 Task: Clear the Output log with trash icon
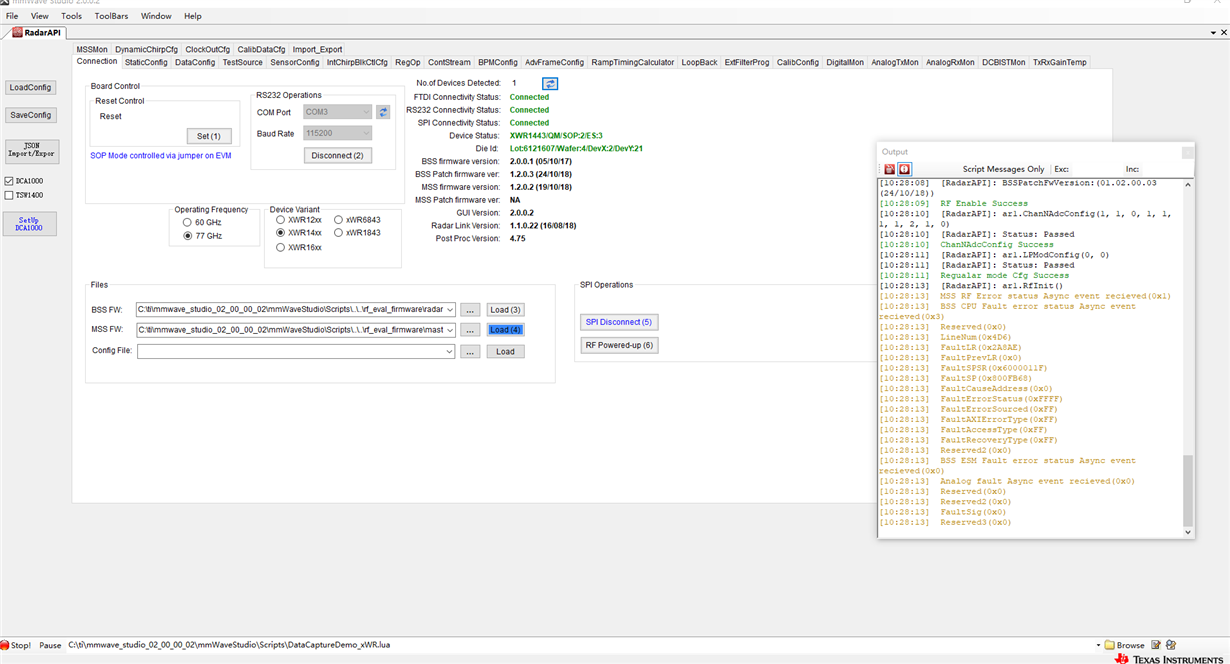coord(889,169)
